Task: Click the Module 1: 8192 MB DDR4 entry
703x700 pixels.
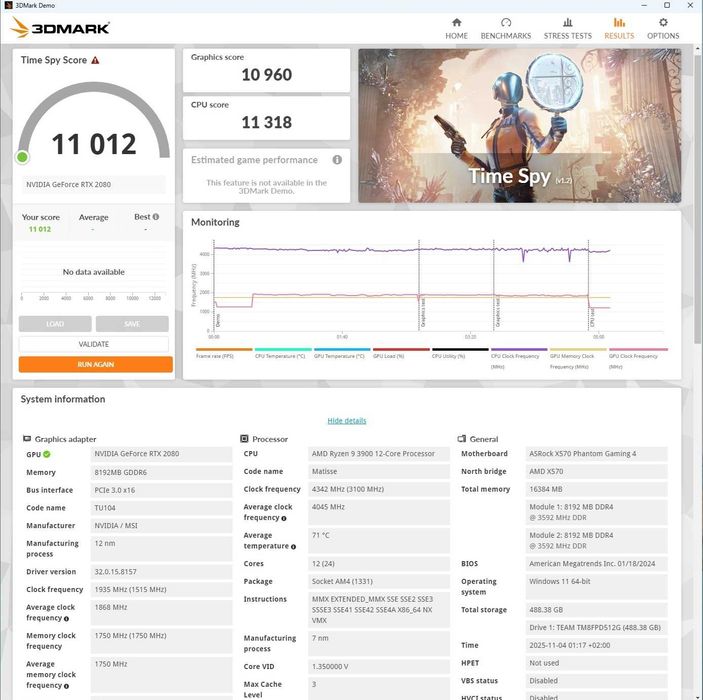Action: [596, 512]
